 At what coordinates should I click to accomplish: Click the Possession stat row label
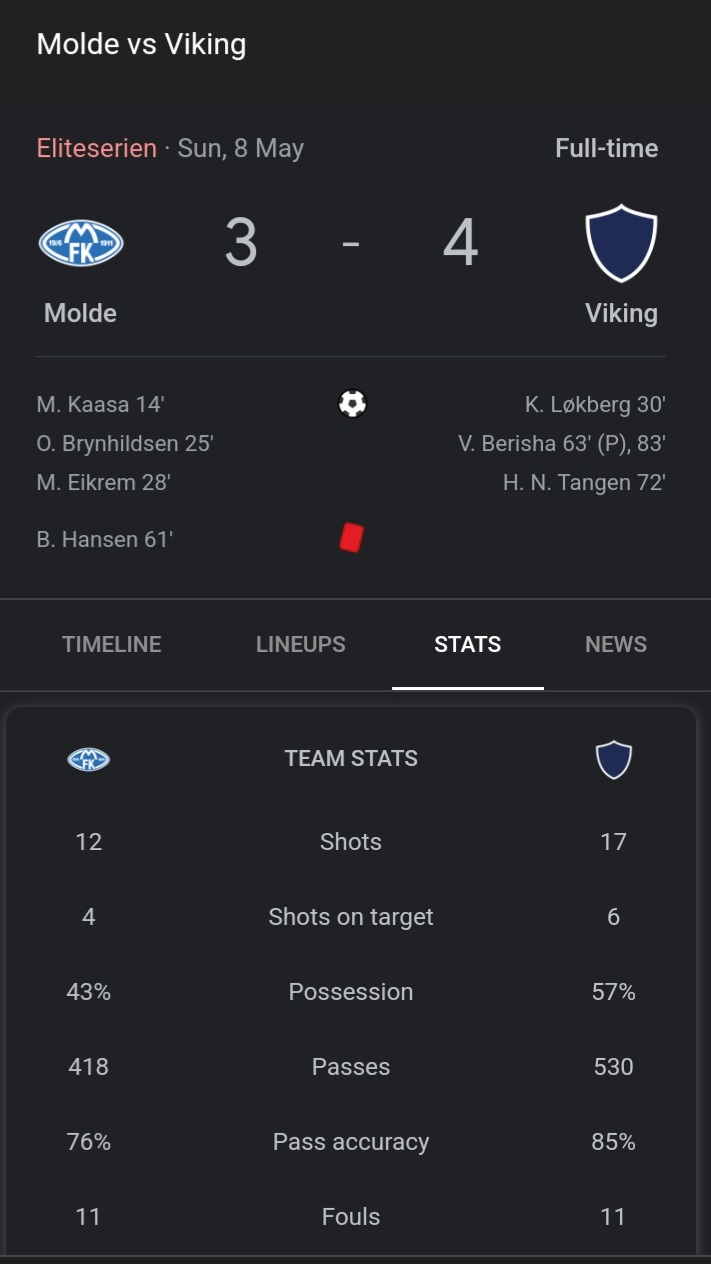point(351,992)
